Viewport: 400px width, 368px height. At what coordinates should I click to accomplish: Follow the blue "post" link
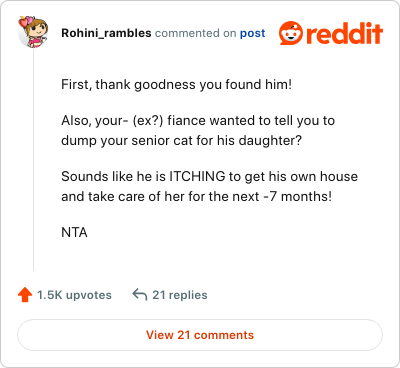[253, 33]
